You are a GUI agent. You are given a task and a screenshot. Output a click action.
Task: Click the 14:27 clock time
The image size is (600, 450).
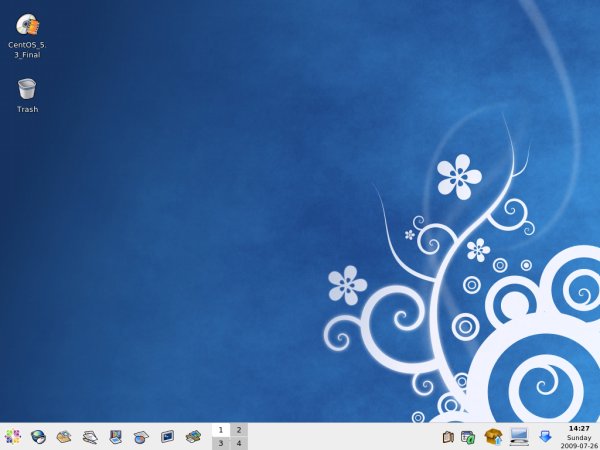coord(579,428)
